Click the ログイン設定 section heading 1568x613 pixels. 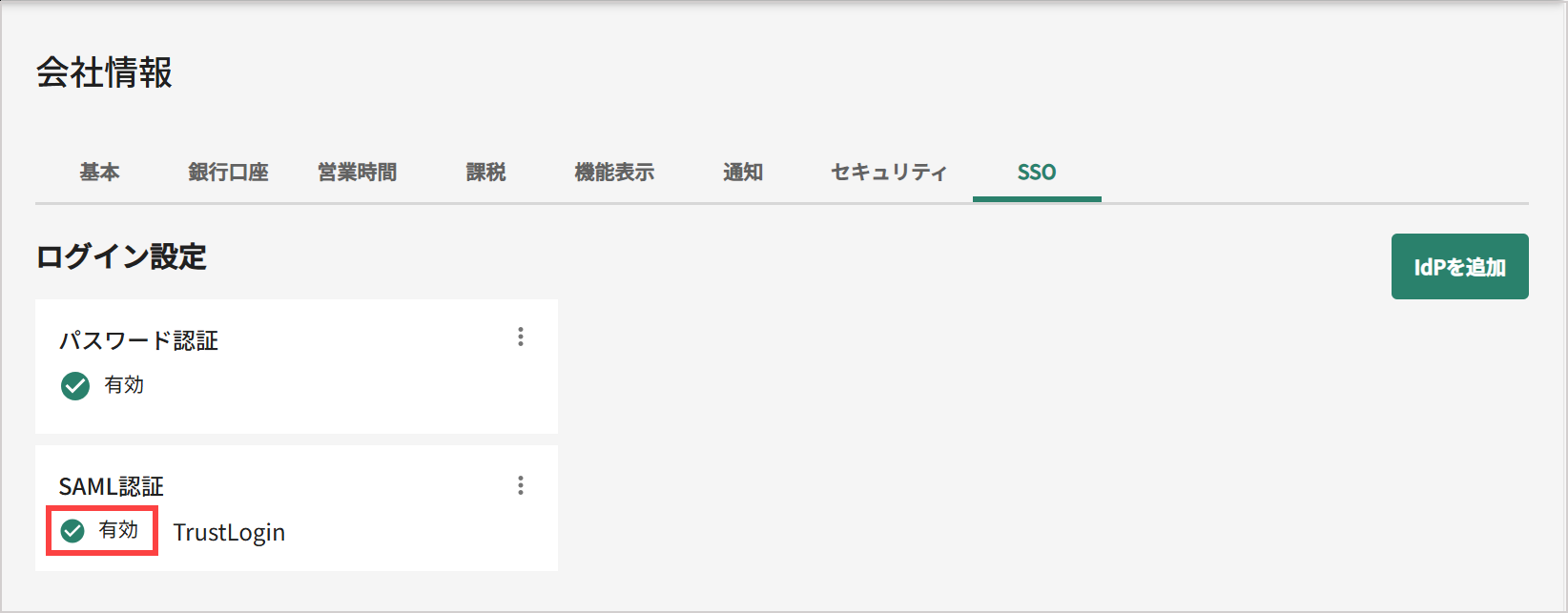[121, 256]
